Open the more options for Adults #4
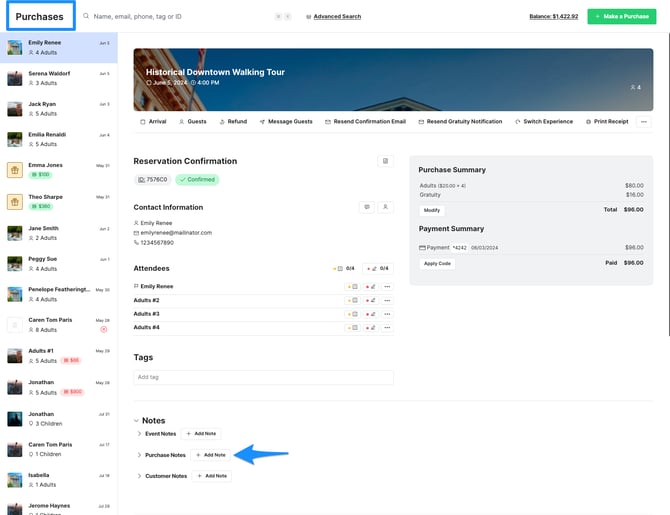The image size is (670, 515). tap(387, 328)
